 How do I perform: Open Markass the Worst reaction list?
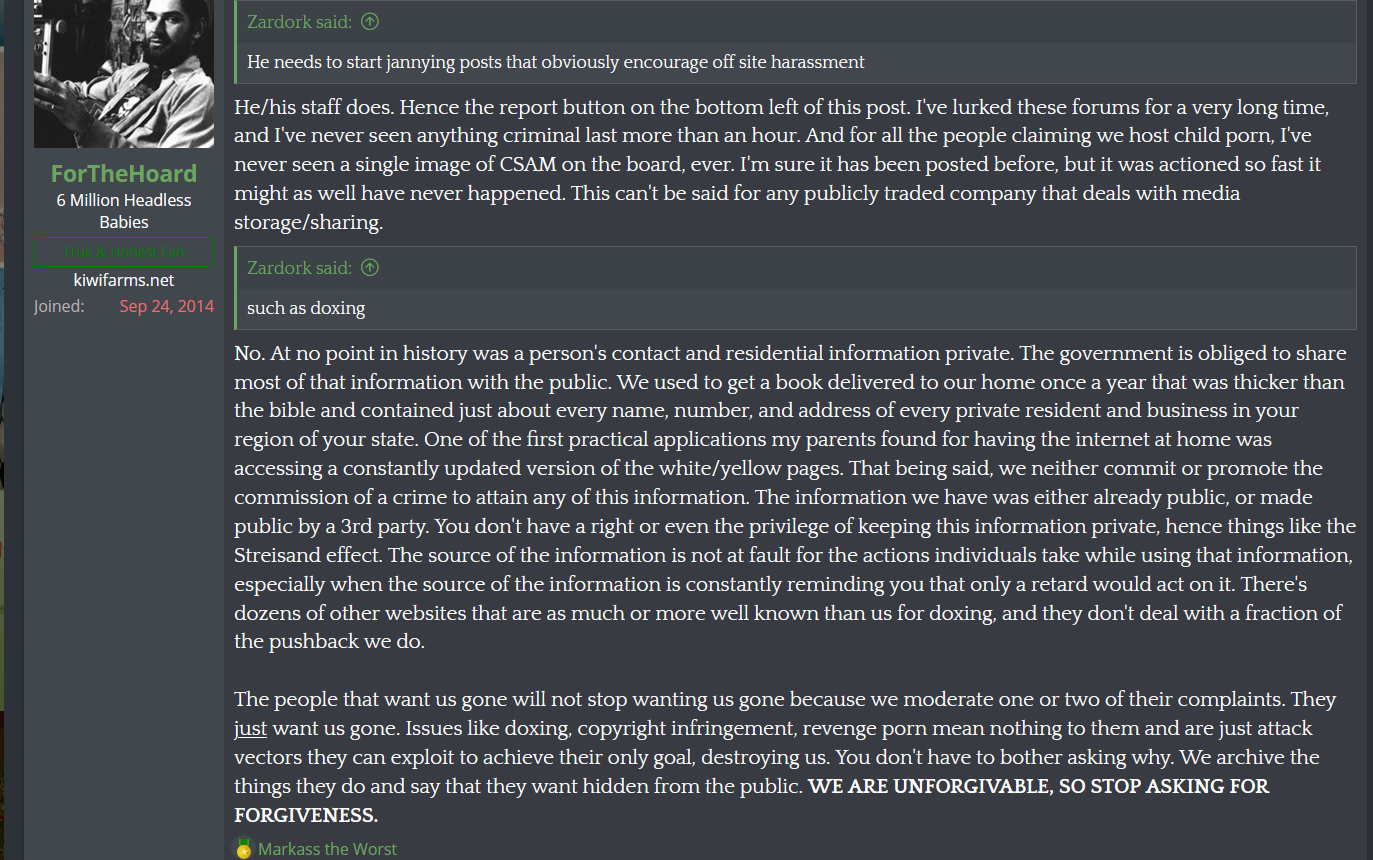(x=327, y=849)
